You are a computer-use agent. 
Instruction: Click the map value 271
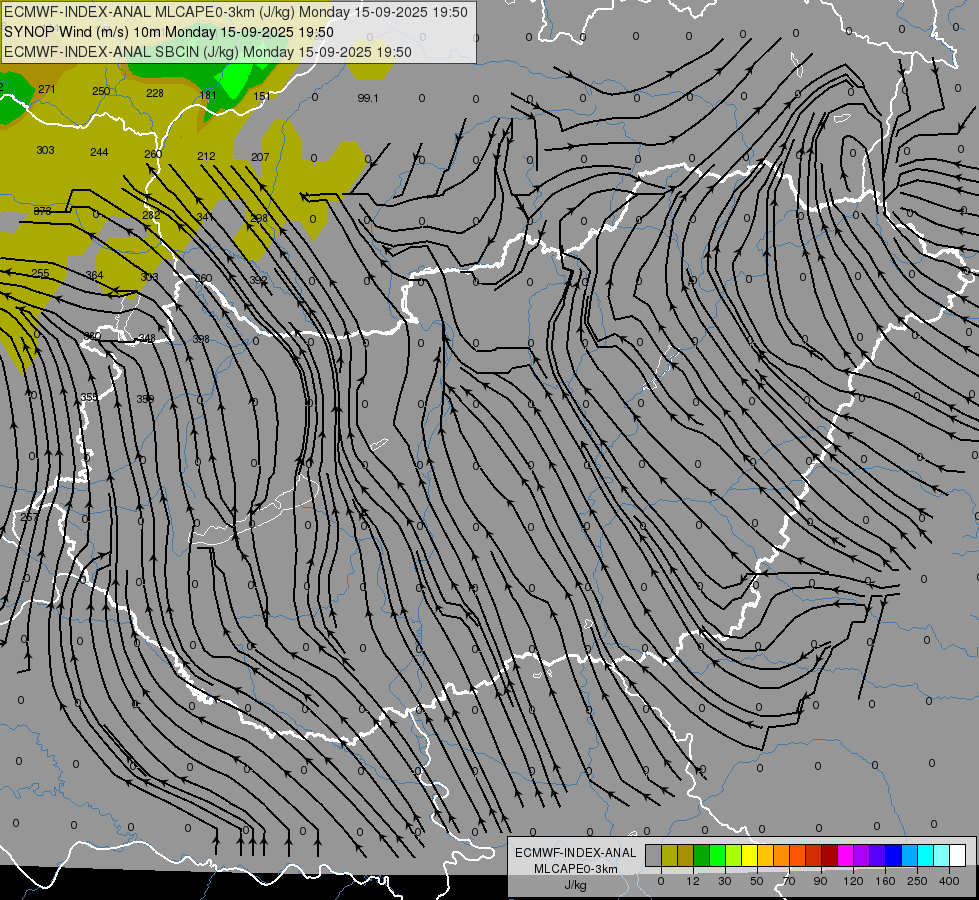coord(47,89)
